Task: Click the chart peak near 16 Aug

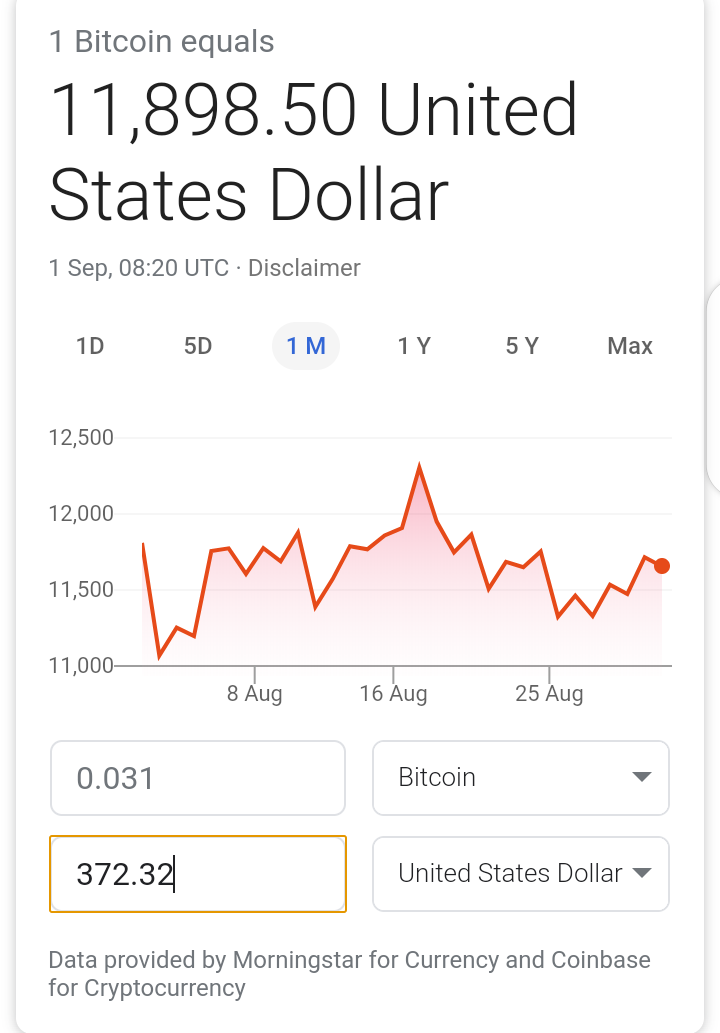Action: click(420, 466)
